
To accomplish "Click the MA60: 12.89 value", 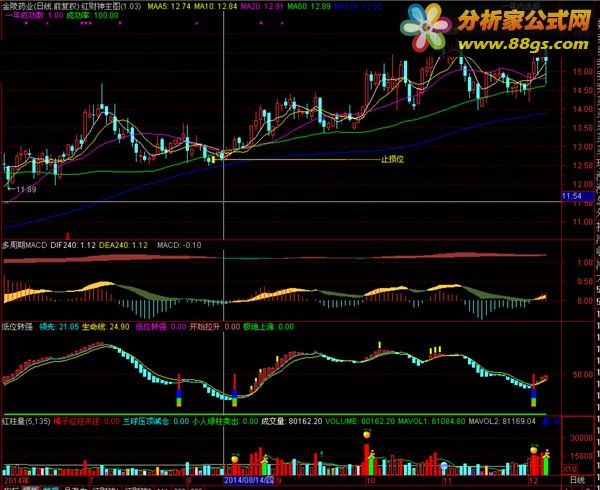I will 309,6.
